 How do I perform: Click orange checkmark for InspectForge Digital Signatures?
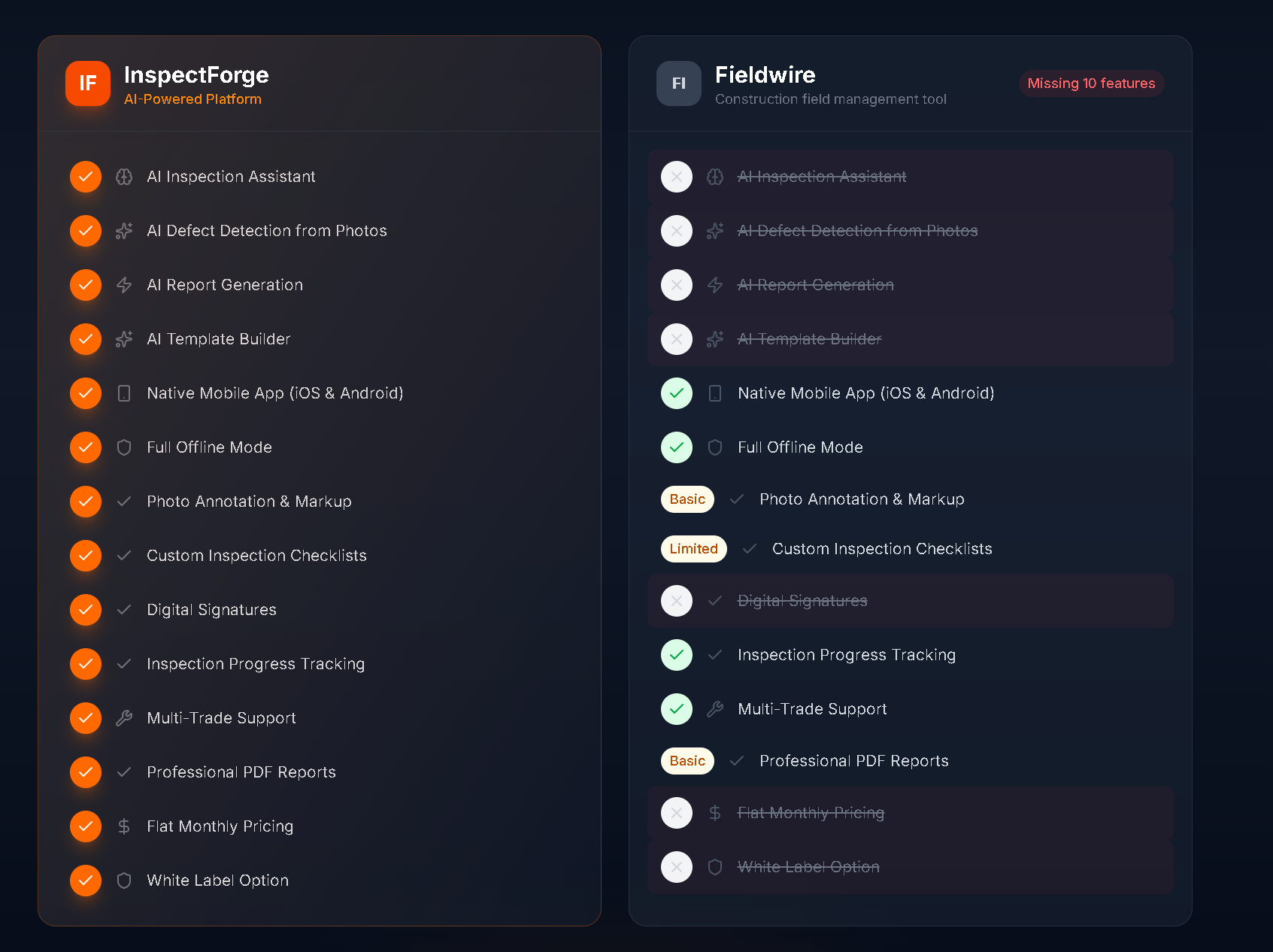tap(86, 610)
